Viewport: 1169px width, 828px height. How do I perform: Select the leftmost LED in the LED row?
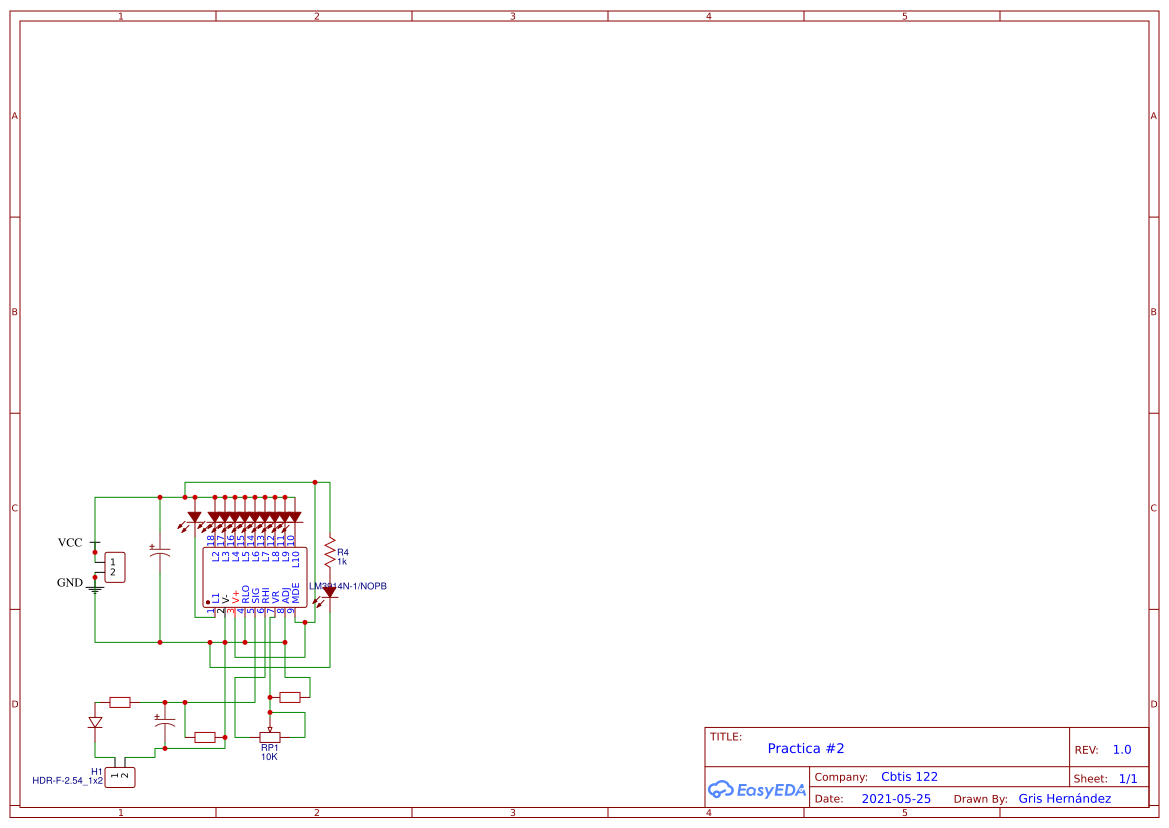194,516
